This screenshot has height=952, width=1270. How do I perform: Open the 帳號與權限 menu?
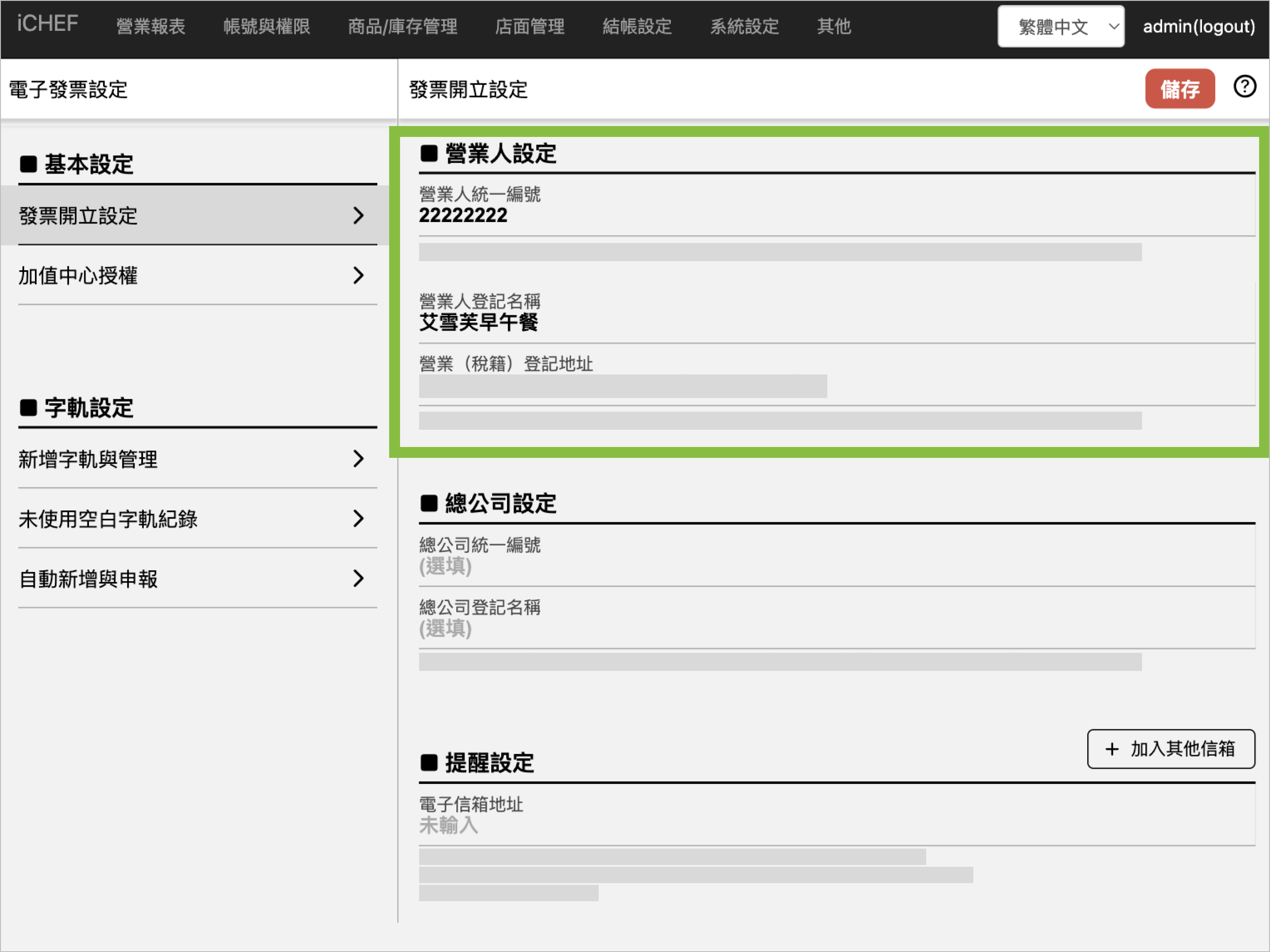coord(266,26)
